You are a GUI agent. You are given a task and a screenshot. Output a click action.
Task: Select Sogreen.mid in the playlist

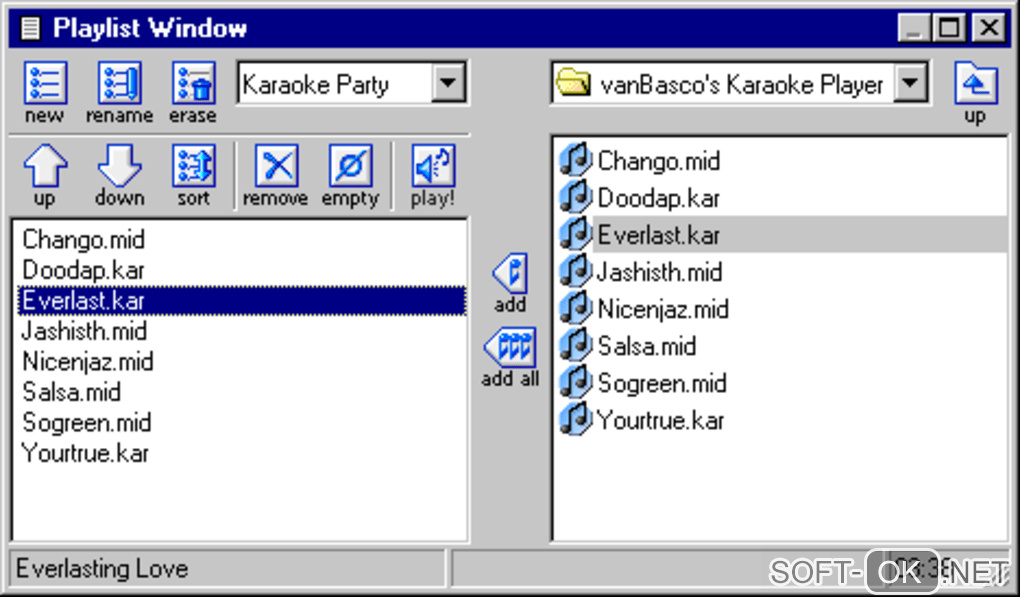87,423
